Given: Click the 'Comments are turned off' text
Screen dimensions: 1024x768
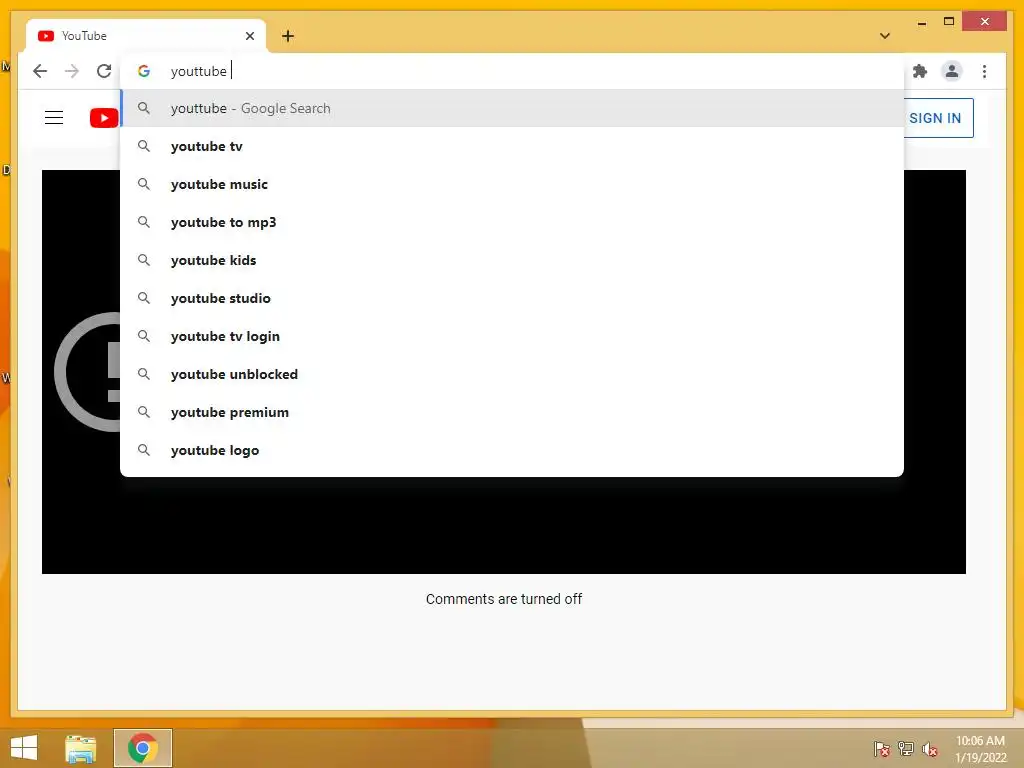Looking at the screenshot, I should click(504, 599).
